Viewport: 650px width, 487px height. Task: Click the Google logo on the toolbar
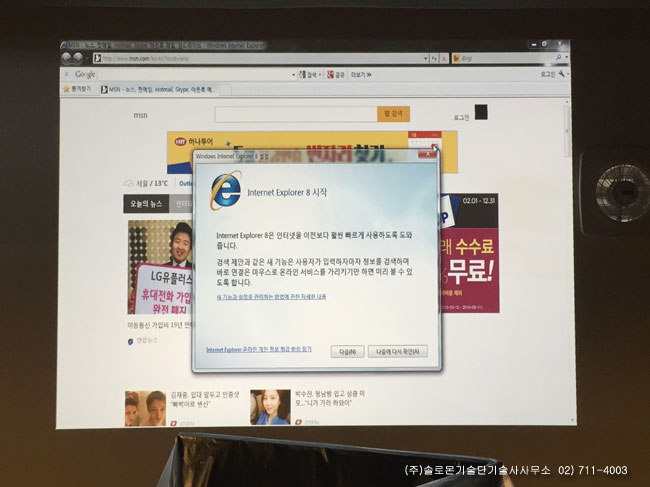pyautogui.click(x=85, y=74)
